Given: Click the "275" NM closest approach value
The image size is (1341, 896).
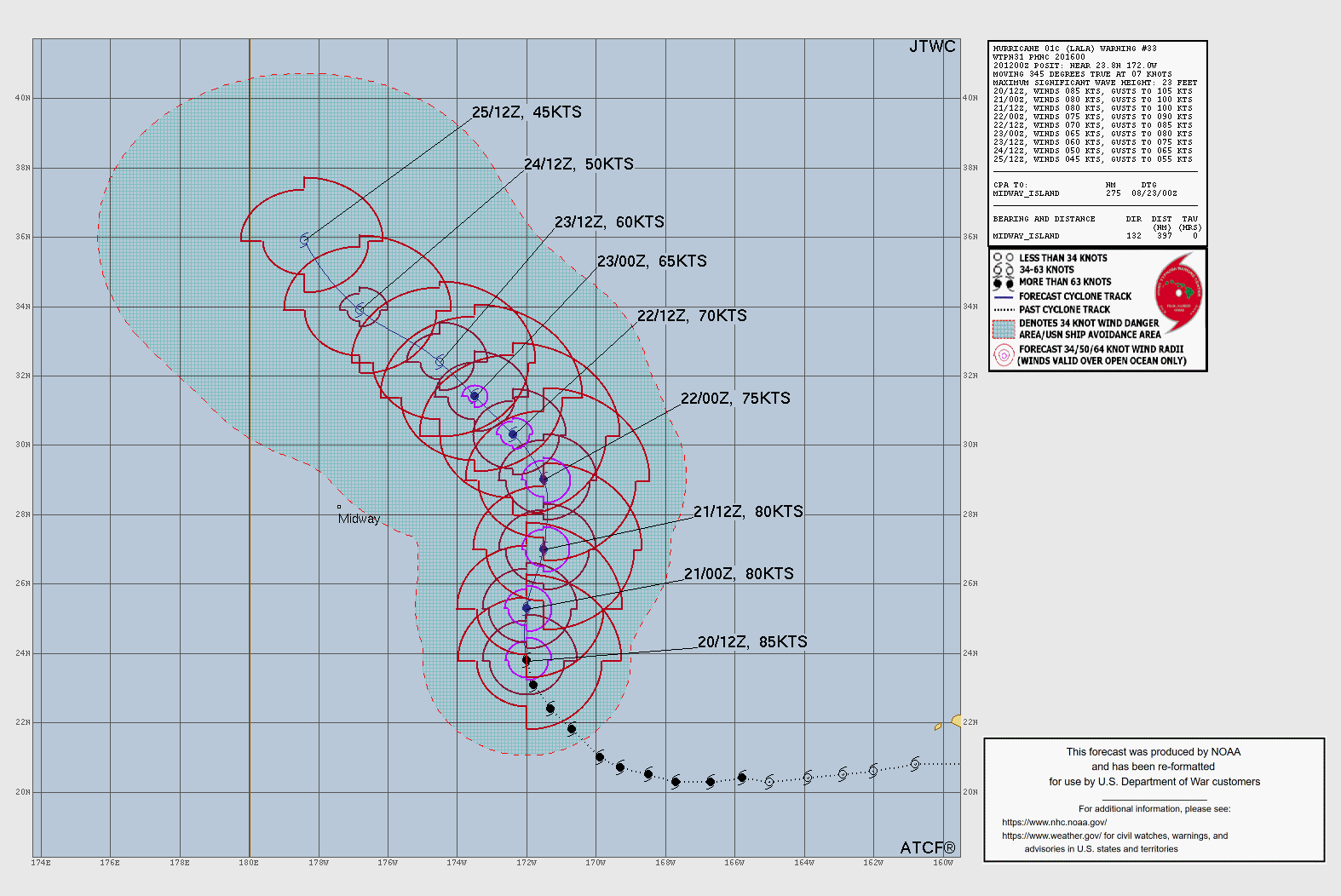Looking at the screenshot, I should tap(1114, 194).
